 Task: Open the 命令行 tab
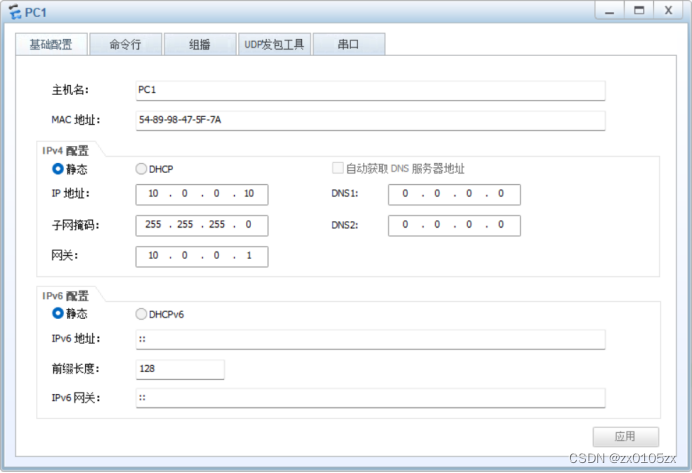point(125,44)
